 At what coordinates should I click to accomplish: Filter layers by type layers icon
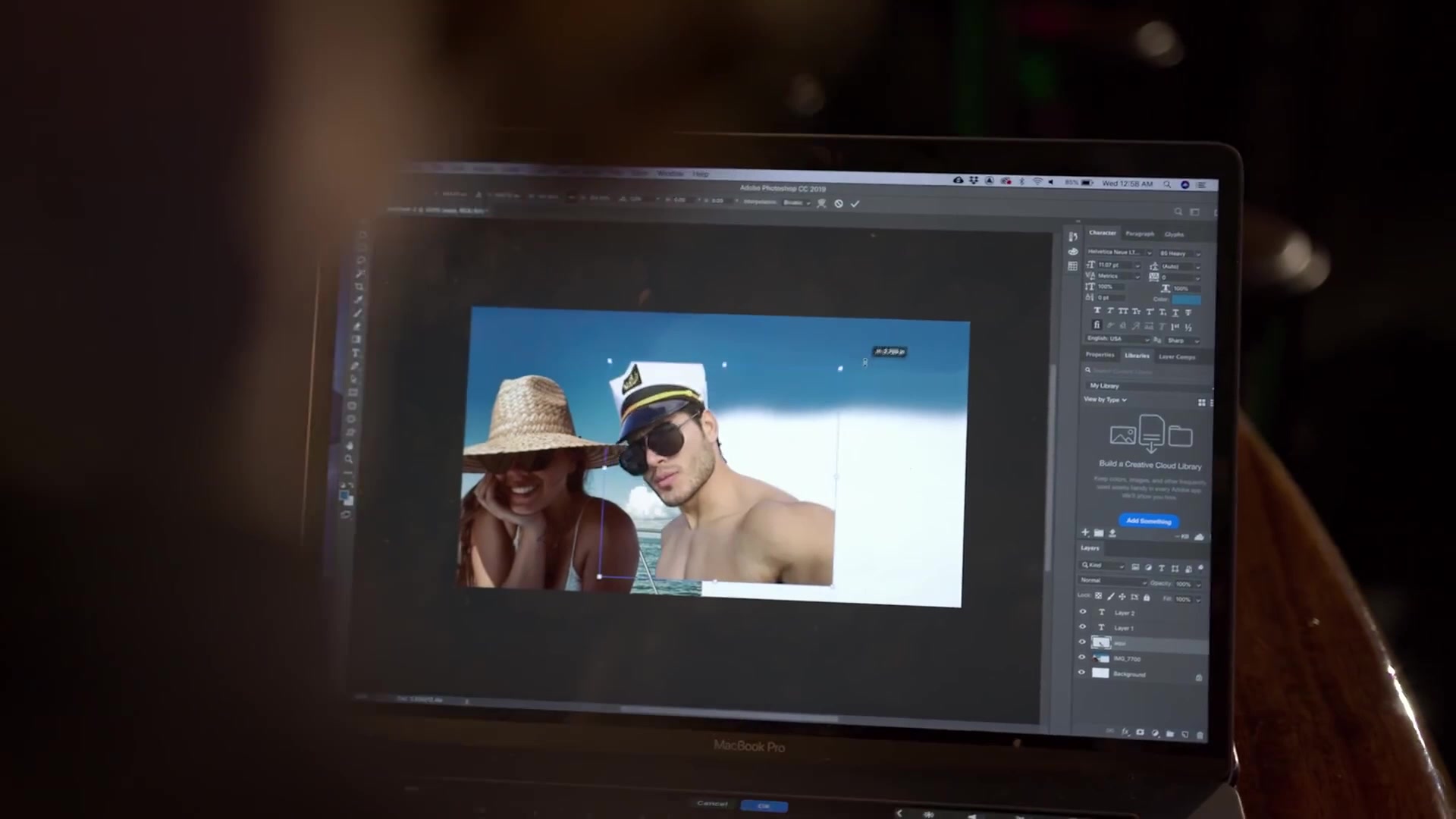tap(1162, 568)
